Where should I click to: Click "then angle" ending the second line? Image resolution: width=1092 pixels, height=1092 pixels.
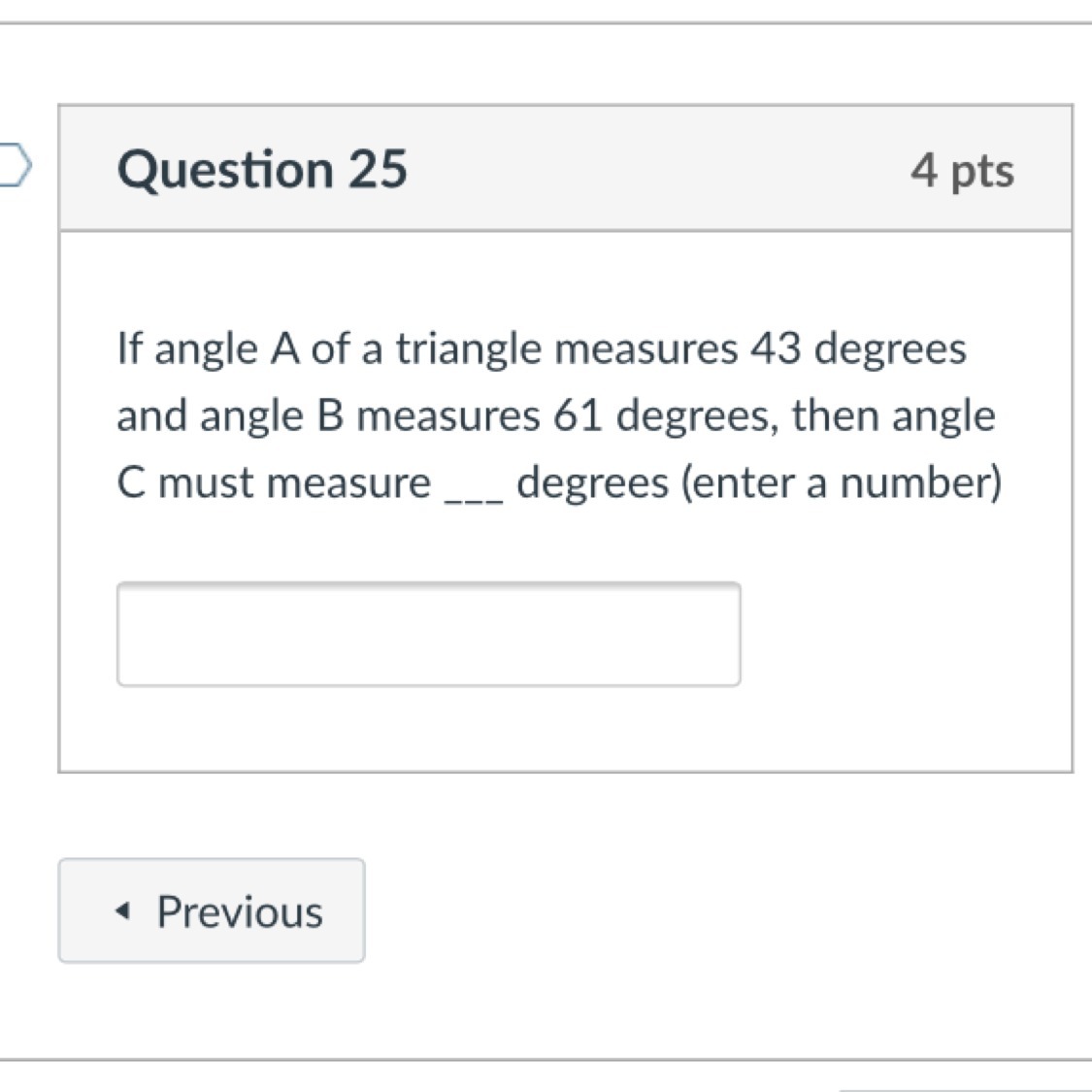(x=893, y=415)
